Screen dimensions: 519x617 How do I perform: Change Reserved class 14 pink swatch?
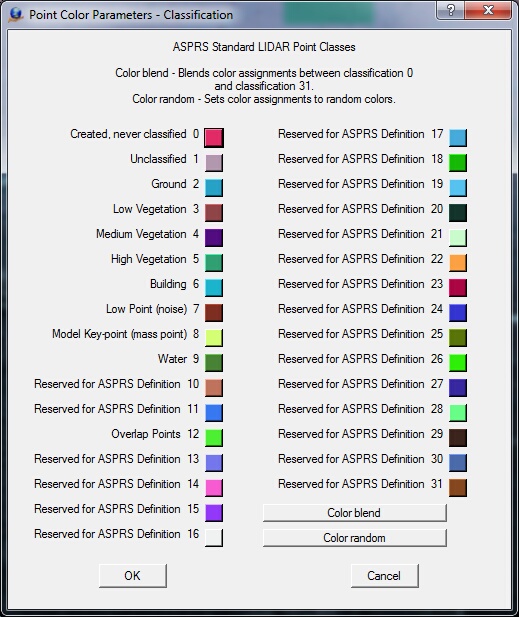pos(214,488)
